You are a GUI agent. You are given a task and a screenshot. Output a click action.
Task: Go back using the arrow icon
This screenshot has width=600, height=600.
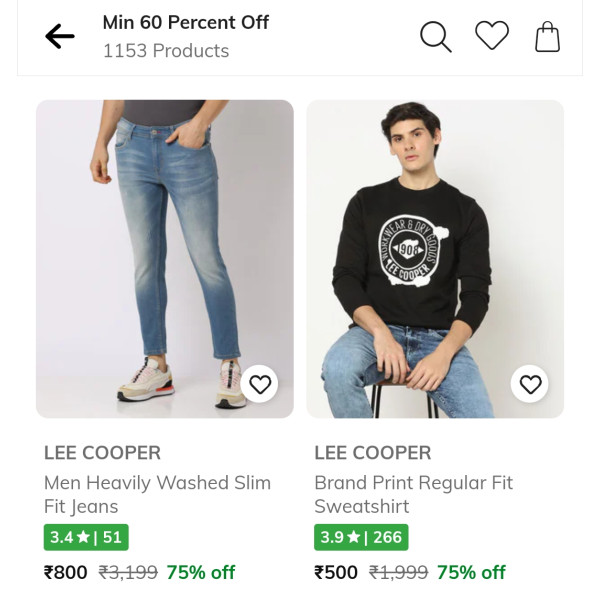[x=60, y=37]
